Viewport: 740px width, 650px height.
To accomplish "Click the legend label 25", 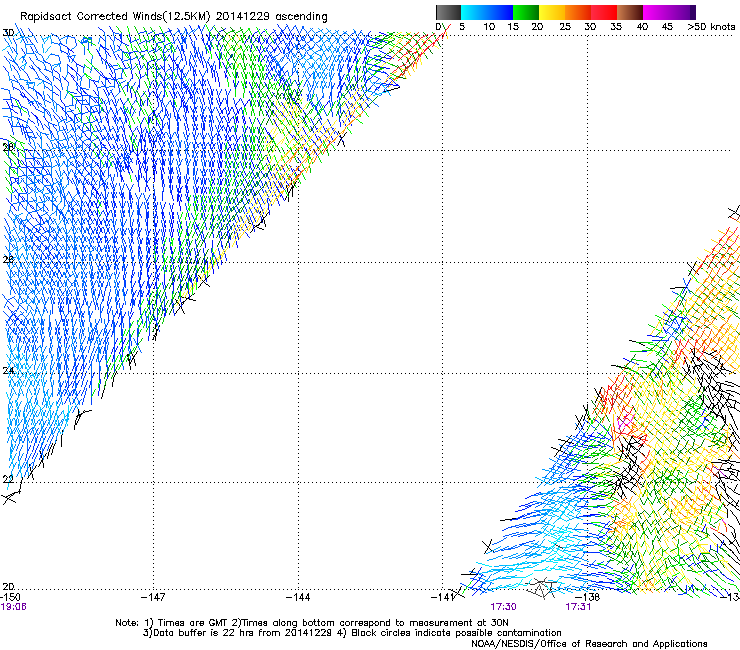I will pyautogui.click(x=564, y=27).
